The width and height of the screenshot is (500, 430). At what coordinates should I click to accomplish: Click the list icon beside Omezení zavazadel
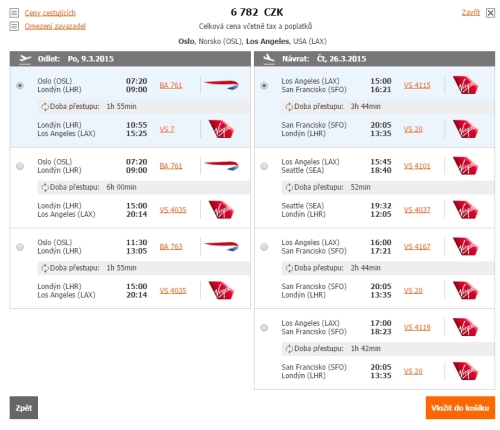(x=14, y=26)
